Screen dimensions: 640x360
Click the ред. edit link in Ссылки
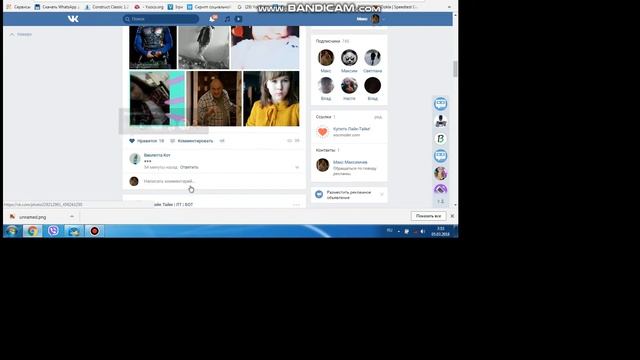(x=378, y=117)
